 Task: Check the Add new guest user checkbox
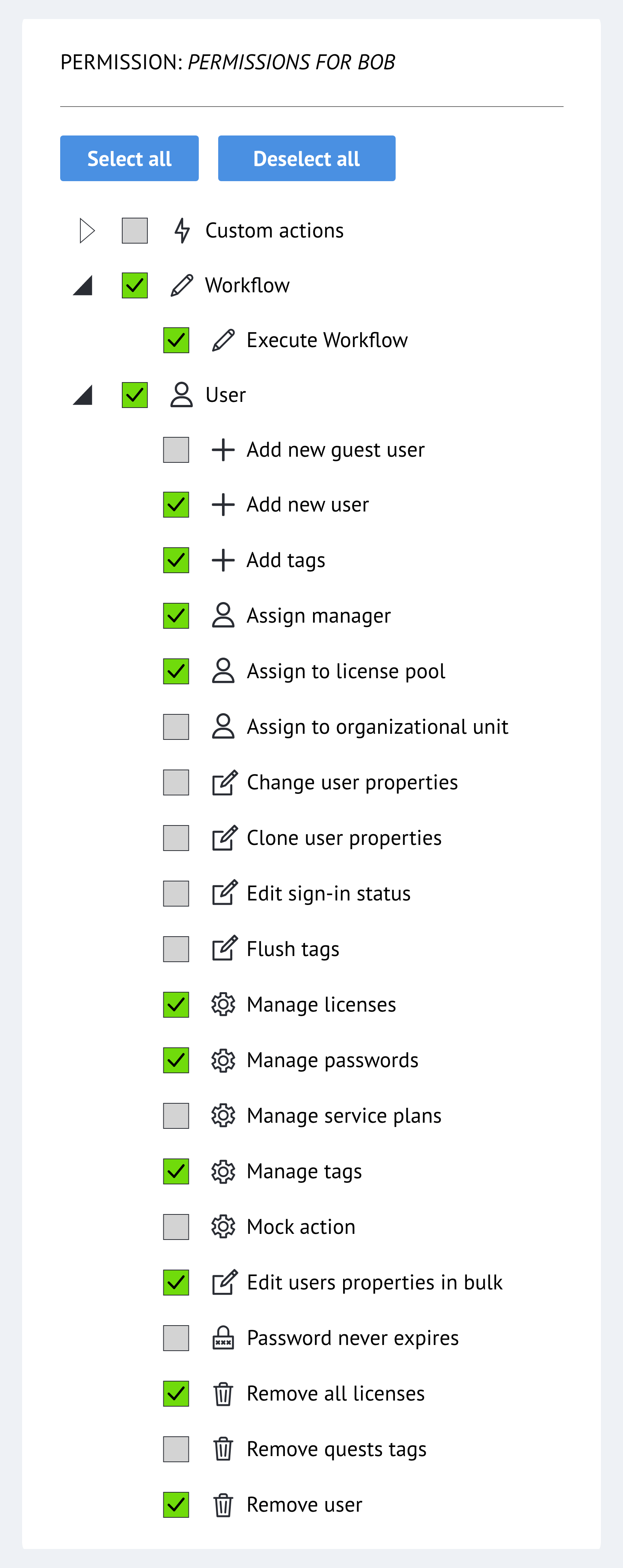(x=176, y=449)
